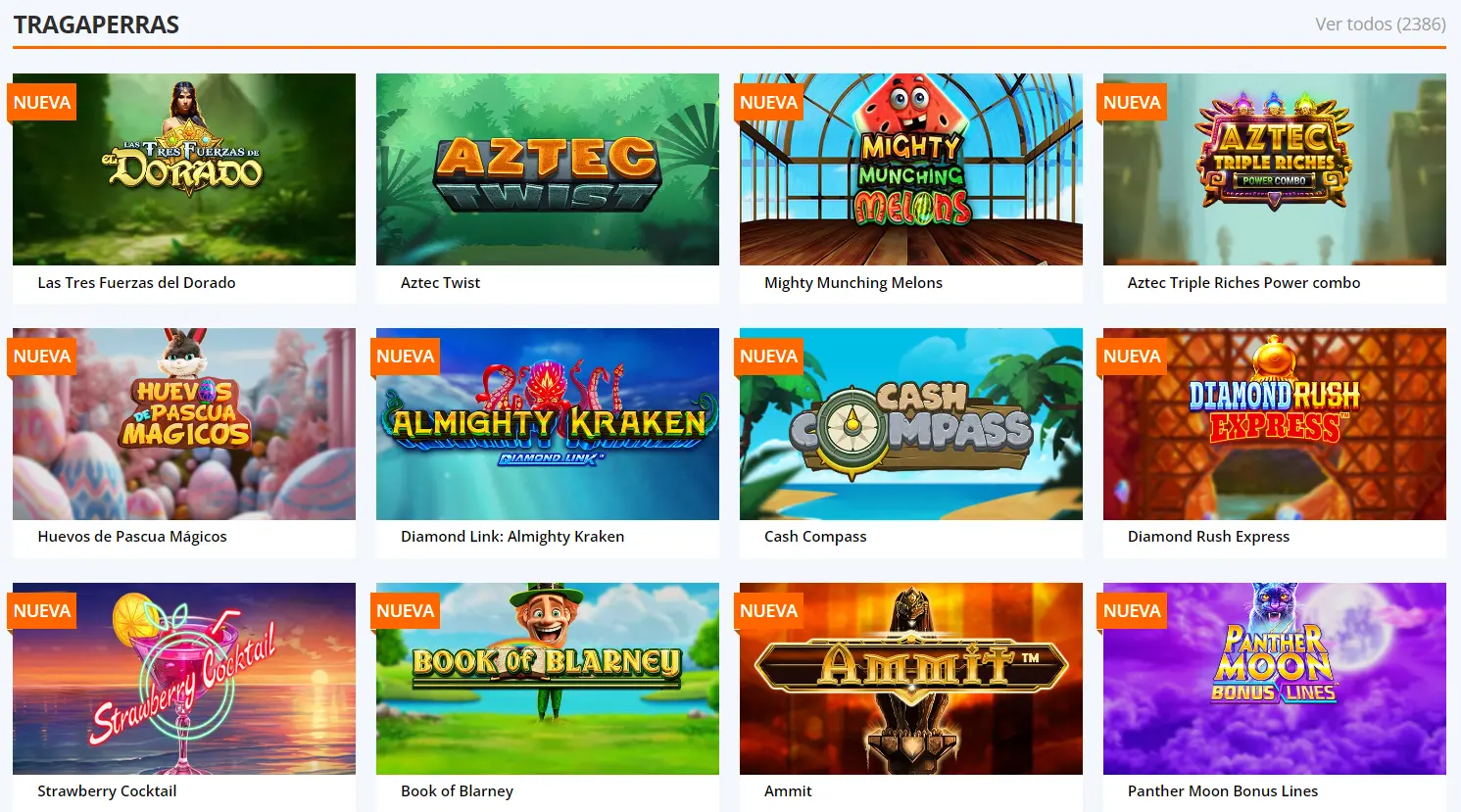Open Las Tres Fuerzas del Dorado game thumbnail

(x=184, y=169)
